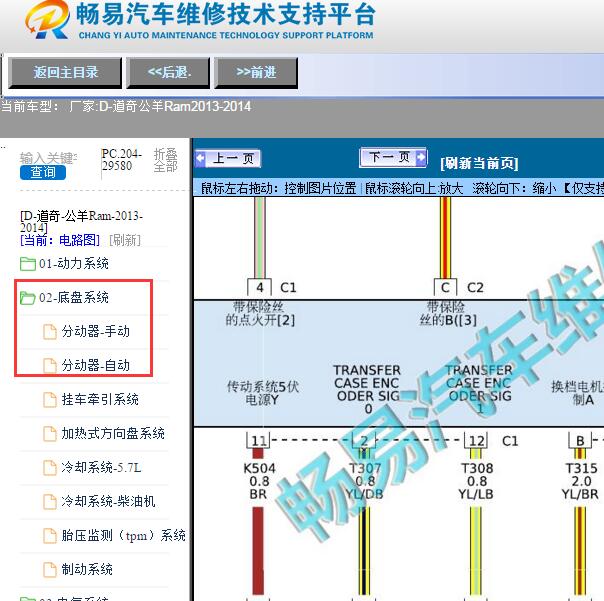Click document icon beside 加热式方向盘系统
This screenshot has height=601, width=604.
tap(50, 433)
